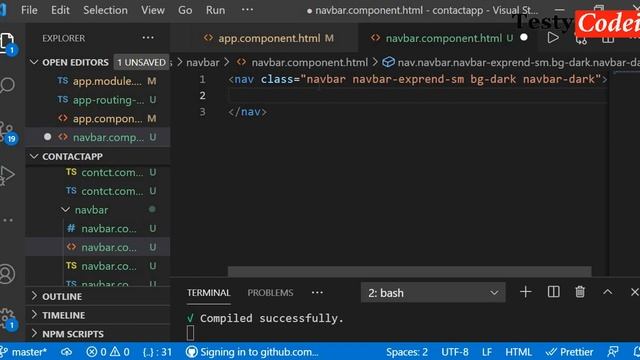
Task: Click UTF-8 encoding selector
Action: (x=455, y=352)
